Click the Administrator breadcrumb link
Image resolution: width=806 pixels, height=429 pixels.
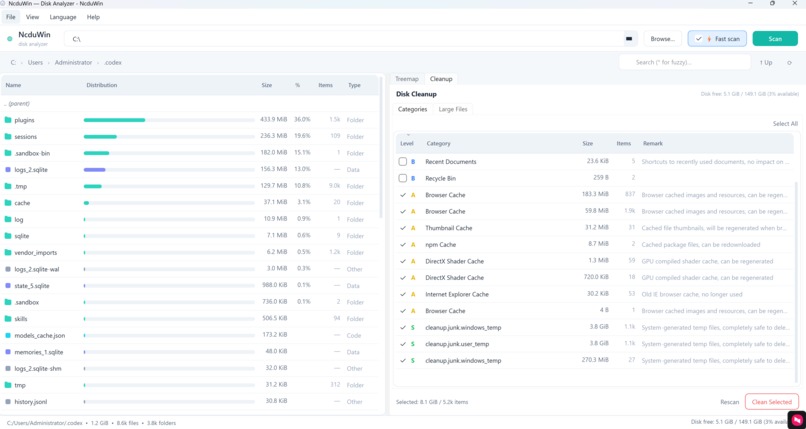coord(74,63)
